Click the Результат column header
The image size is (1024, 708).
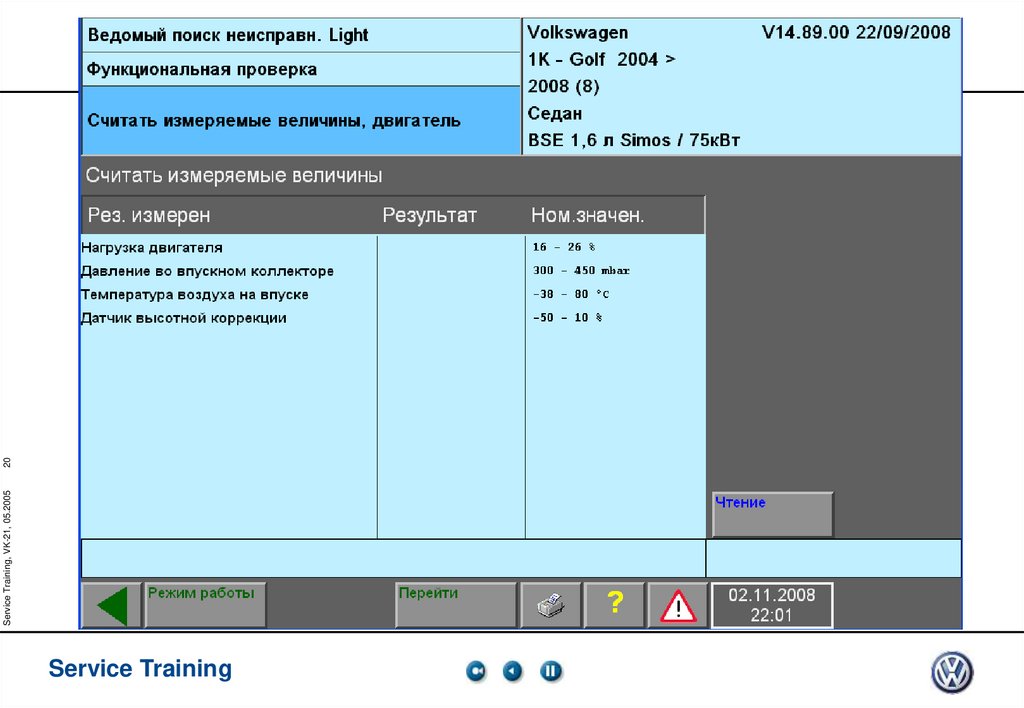tap(429, 215)
